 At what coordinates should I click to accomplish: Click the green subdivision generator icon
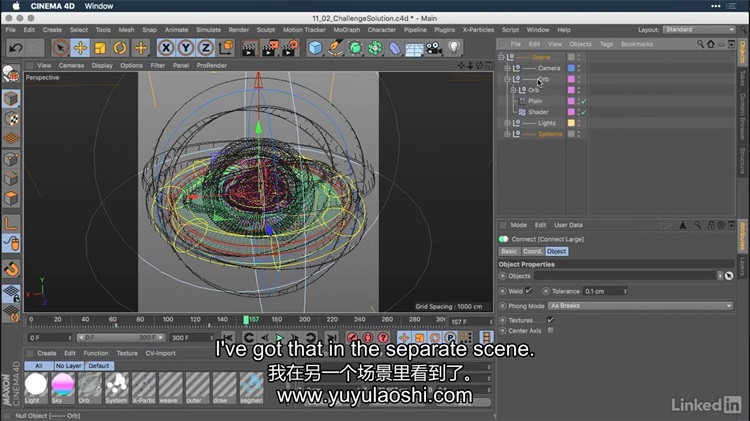click(355, 48)
